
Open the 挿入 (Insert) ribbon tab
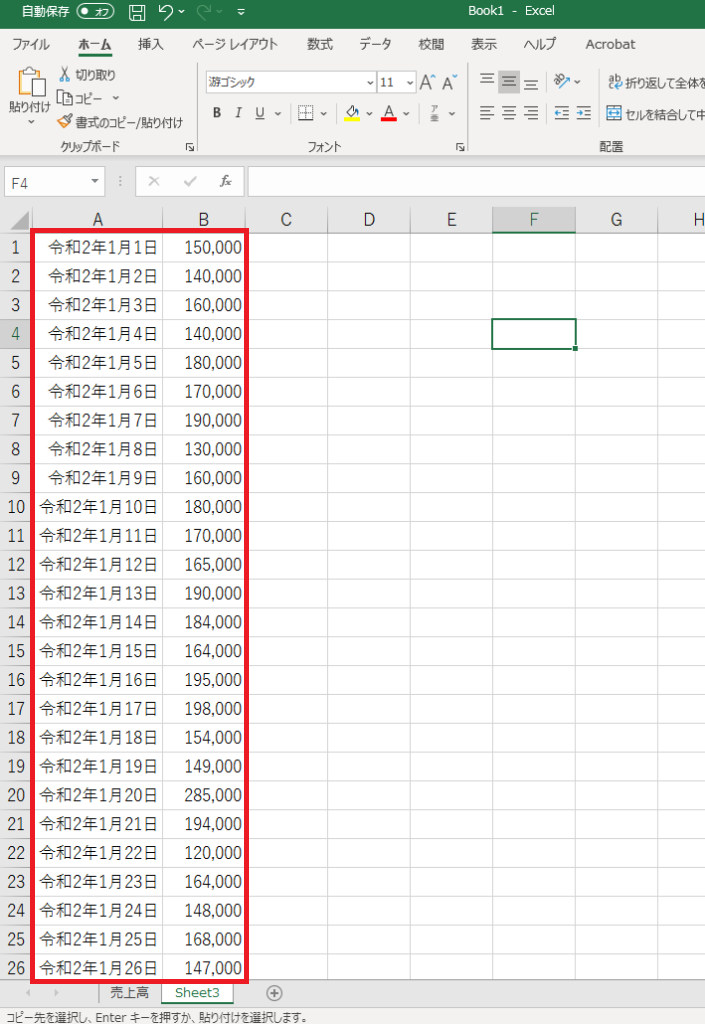pyautogui.click(x=151, y=44)
